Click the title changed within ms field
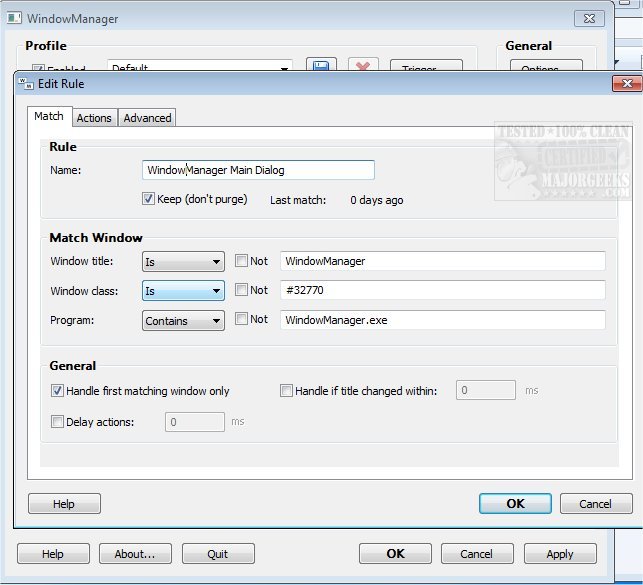 [x=486, y=390]
